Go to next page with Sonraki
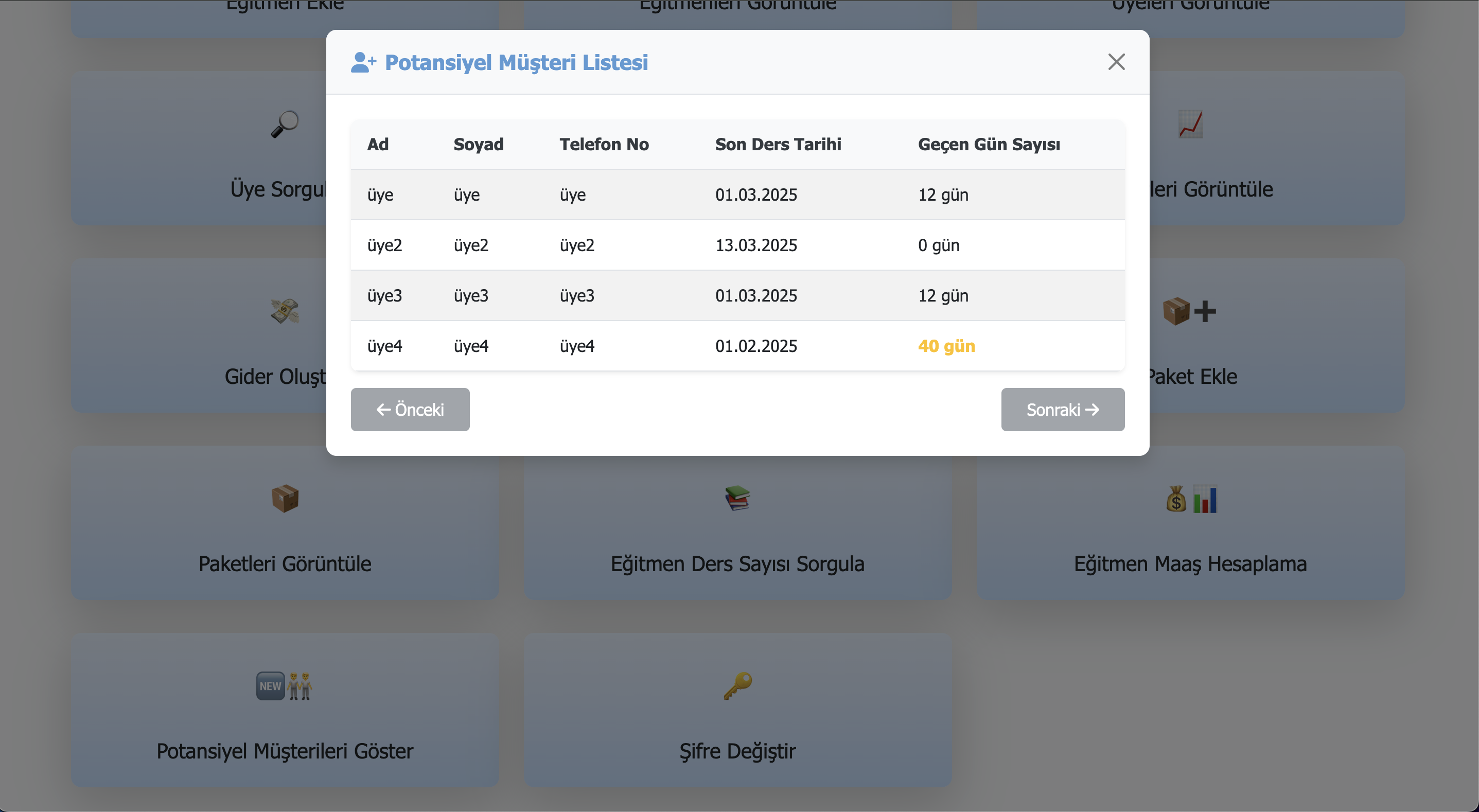1479x812 pixels. coord(1062,410)
